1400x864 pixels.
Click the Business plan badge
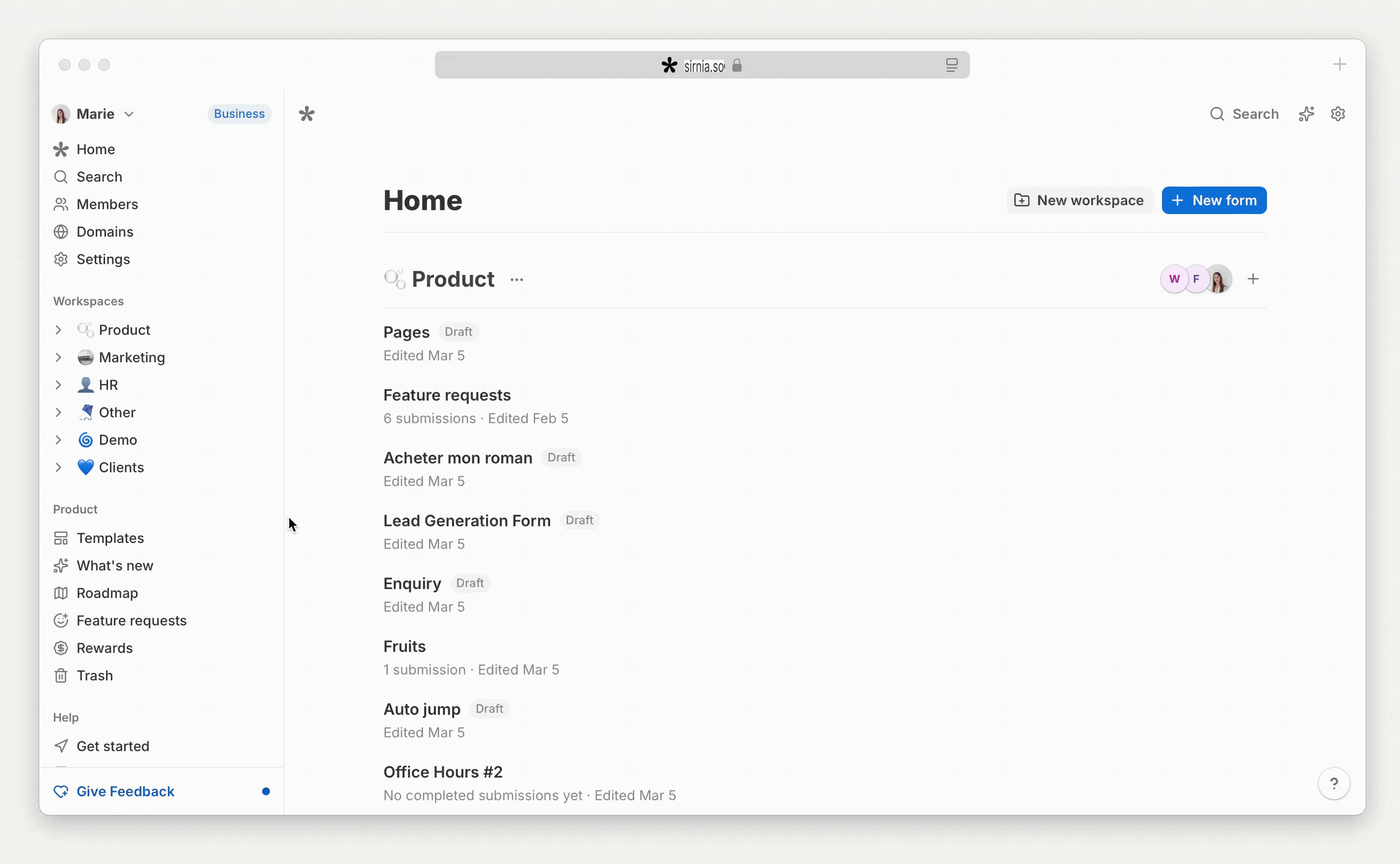(239, 114)
